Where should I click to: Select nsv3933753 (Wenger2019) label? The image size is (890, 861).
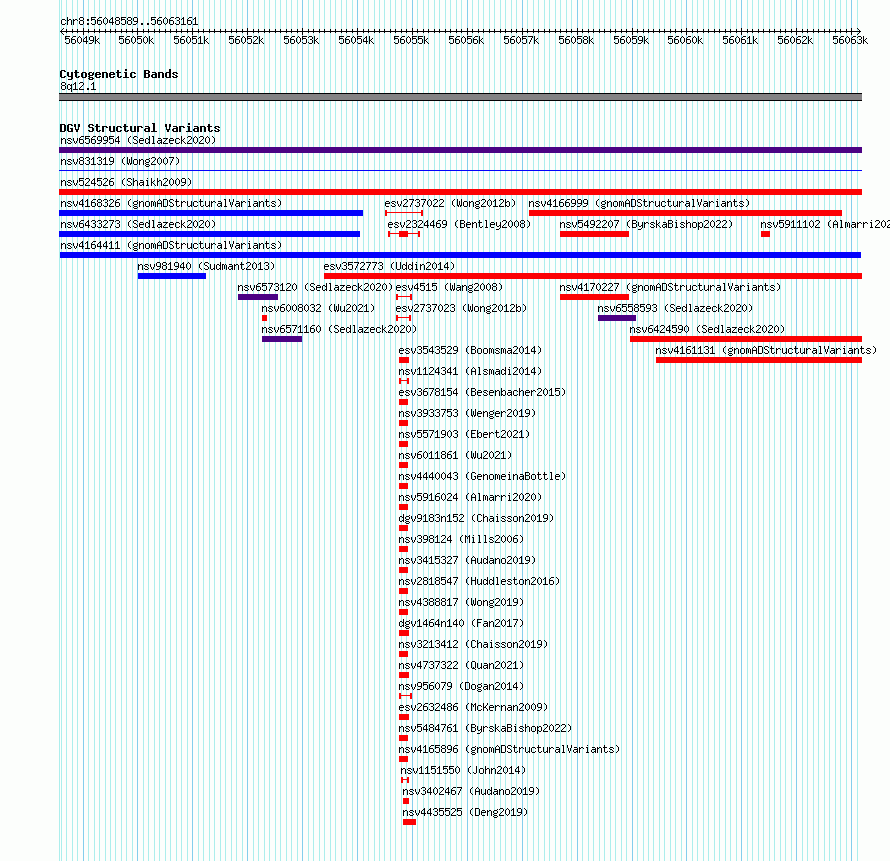(467, 413)
